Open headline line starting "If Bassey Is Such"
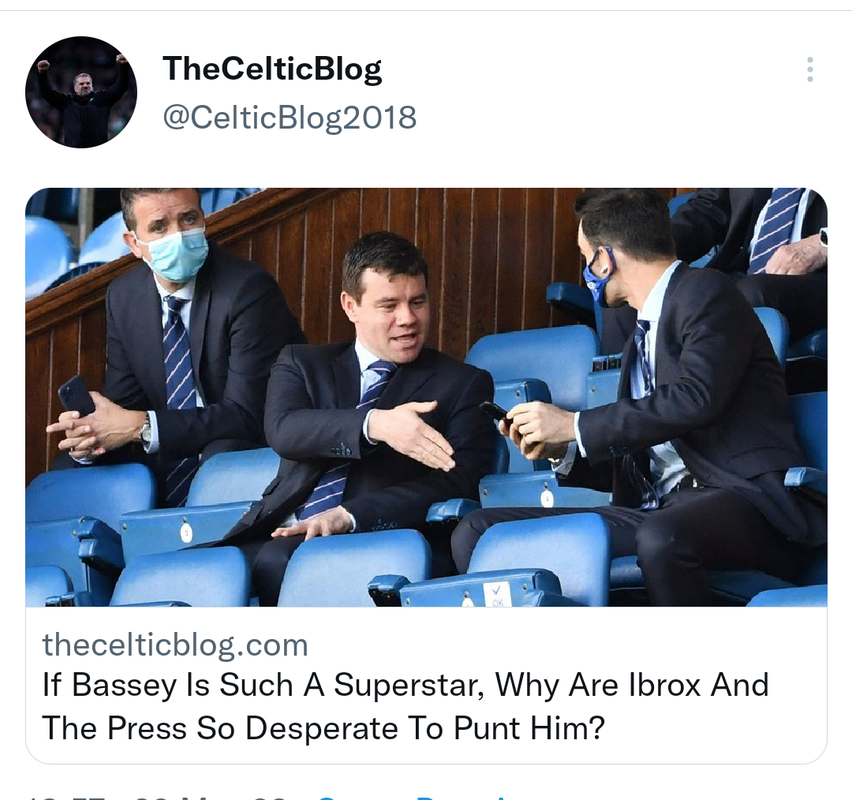This screenshot has height=800, width=852. pyautogui.click(x=405, y=684)
